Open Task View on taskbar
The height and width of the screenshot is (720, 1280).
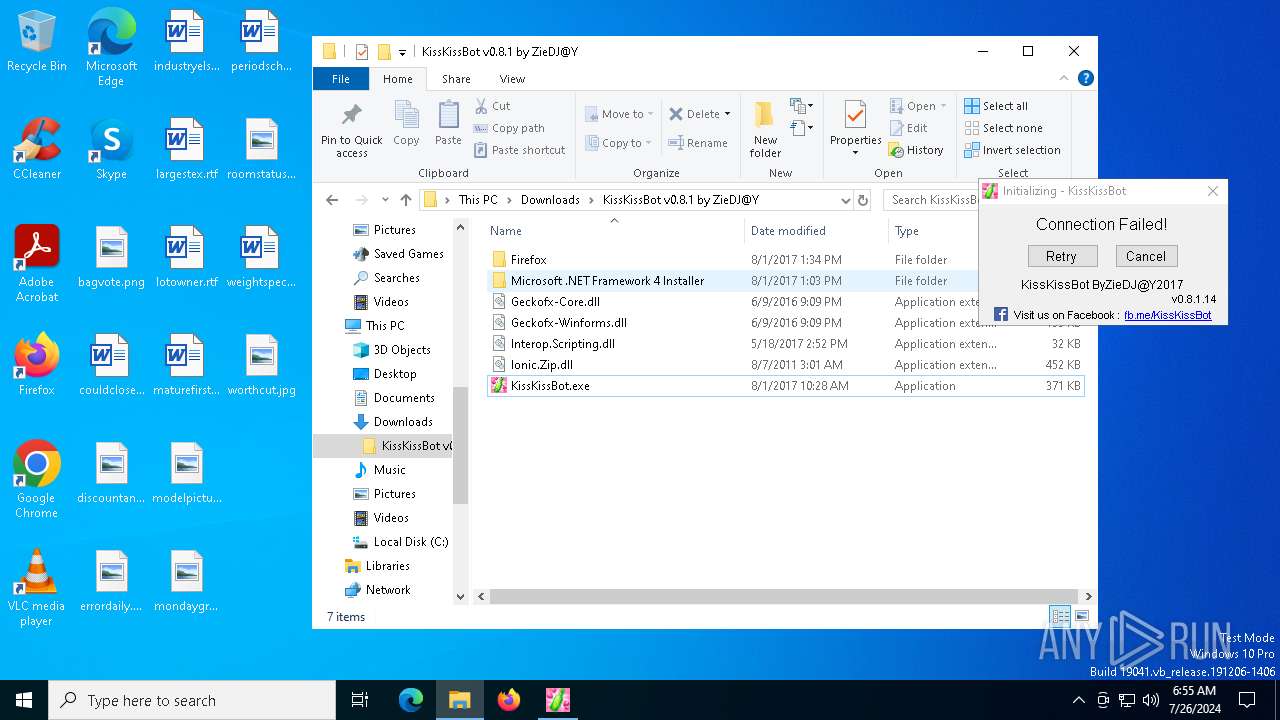click(360, 700)
